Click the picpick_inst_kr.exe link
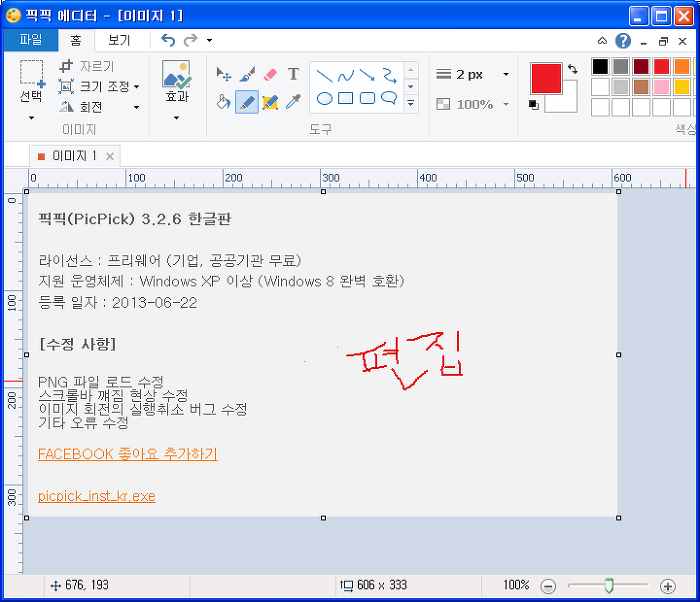The width and height of the screenshot is (700, 602). [x=96, y=496]
